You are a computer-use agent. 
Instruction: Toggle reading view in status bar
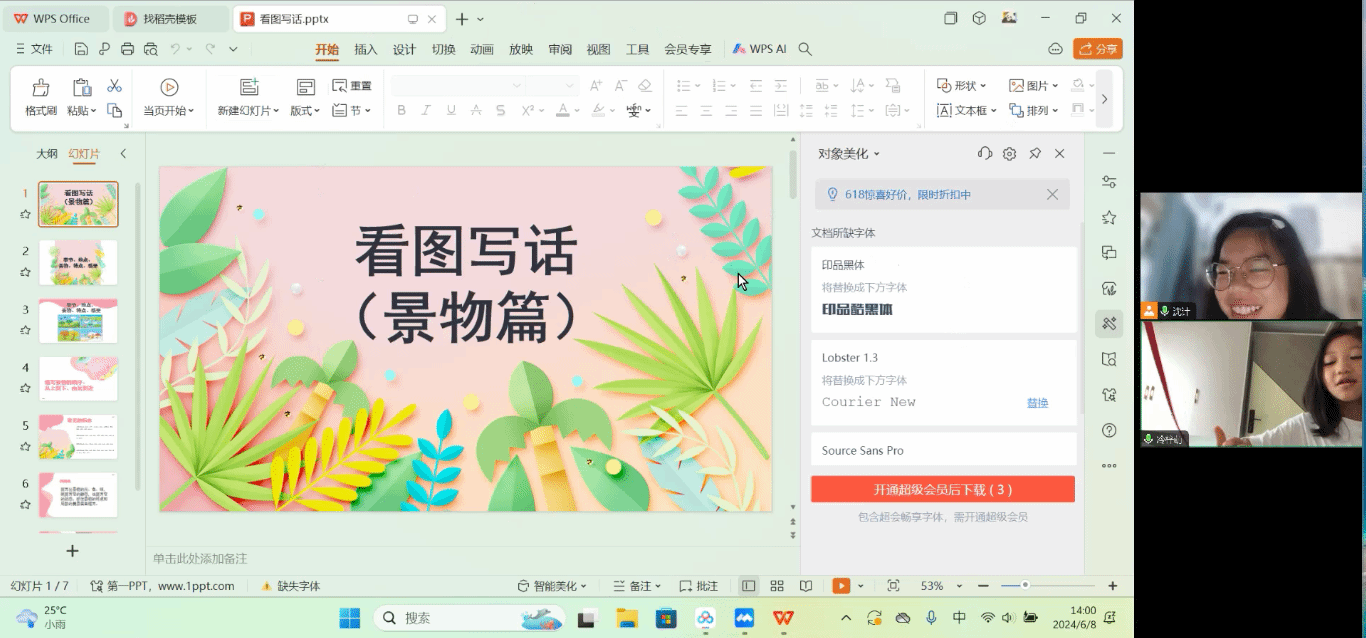[806, 586]
